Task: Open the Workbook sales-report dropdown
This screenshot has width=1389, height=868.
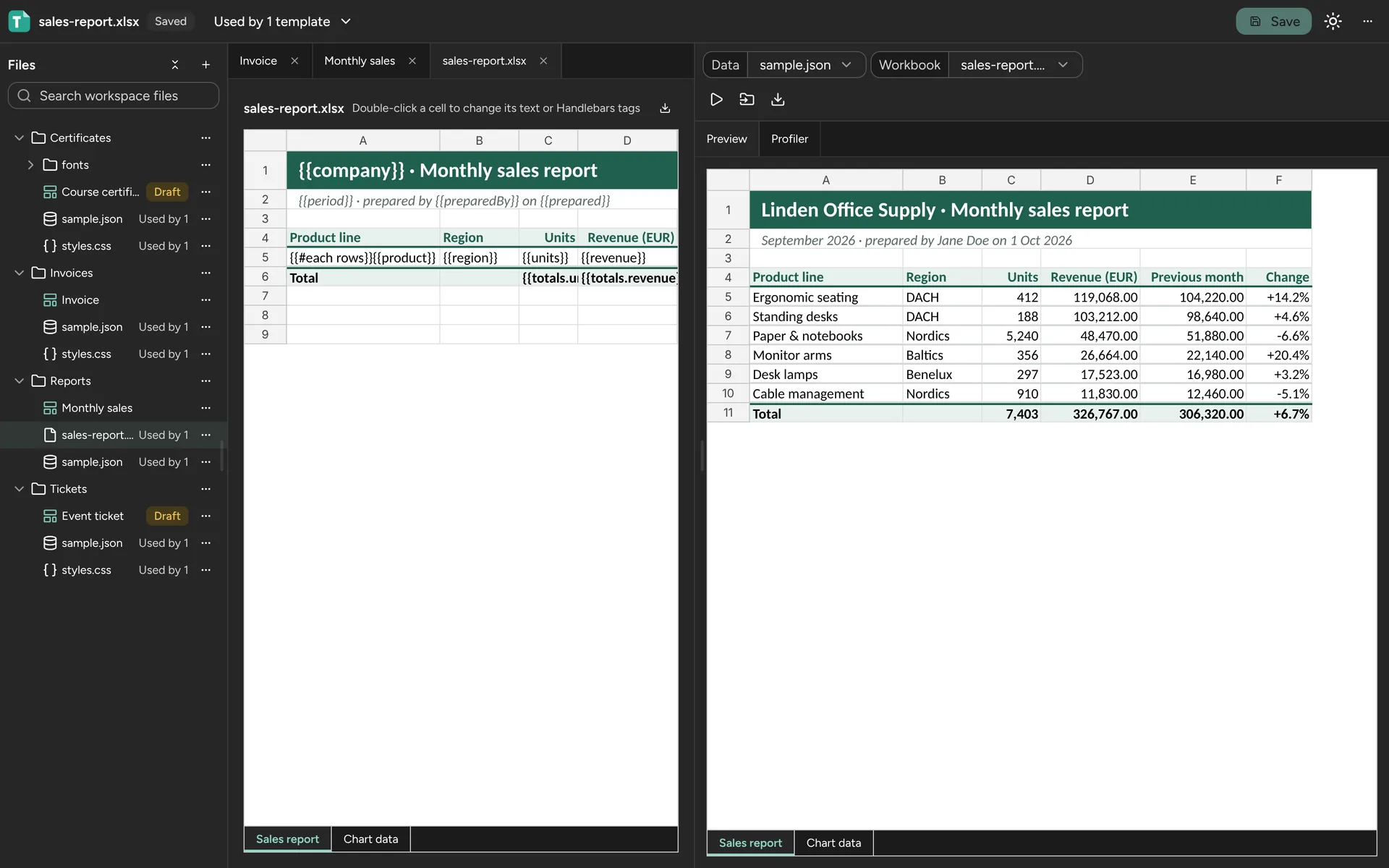Action: pyautogui.click(x=1014, y=65)
